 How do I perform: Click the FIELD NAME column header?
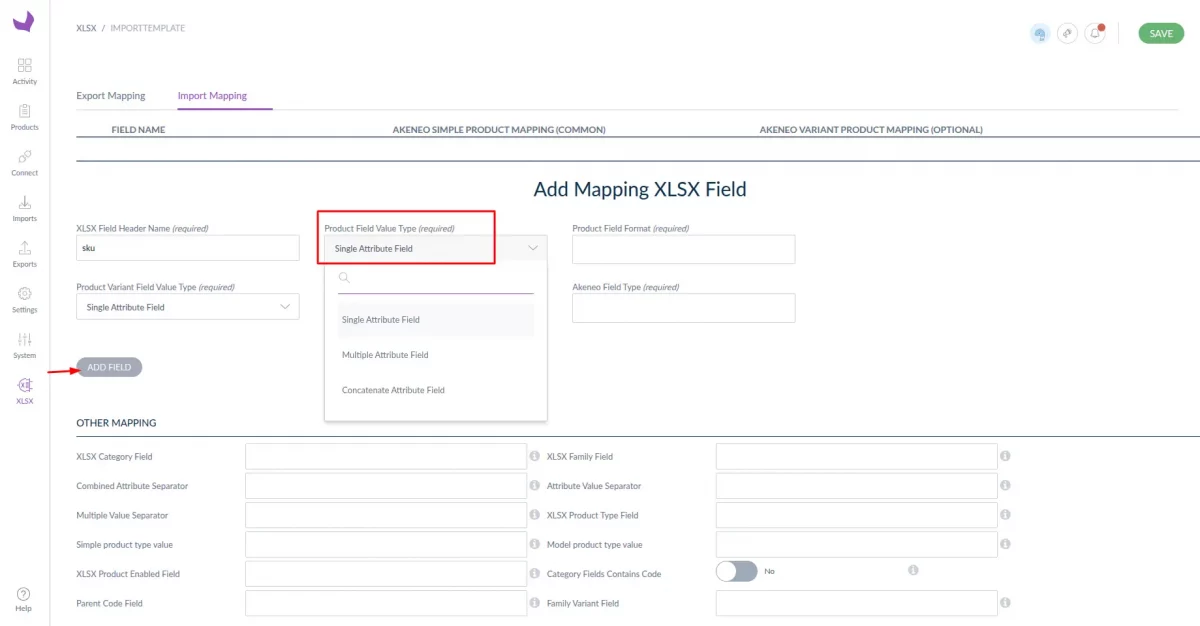point(138,130)
